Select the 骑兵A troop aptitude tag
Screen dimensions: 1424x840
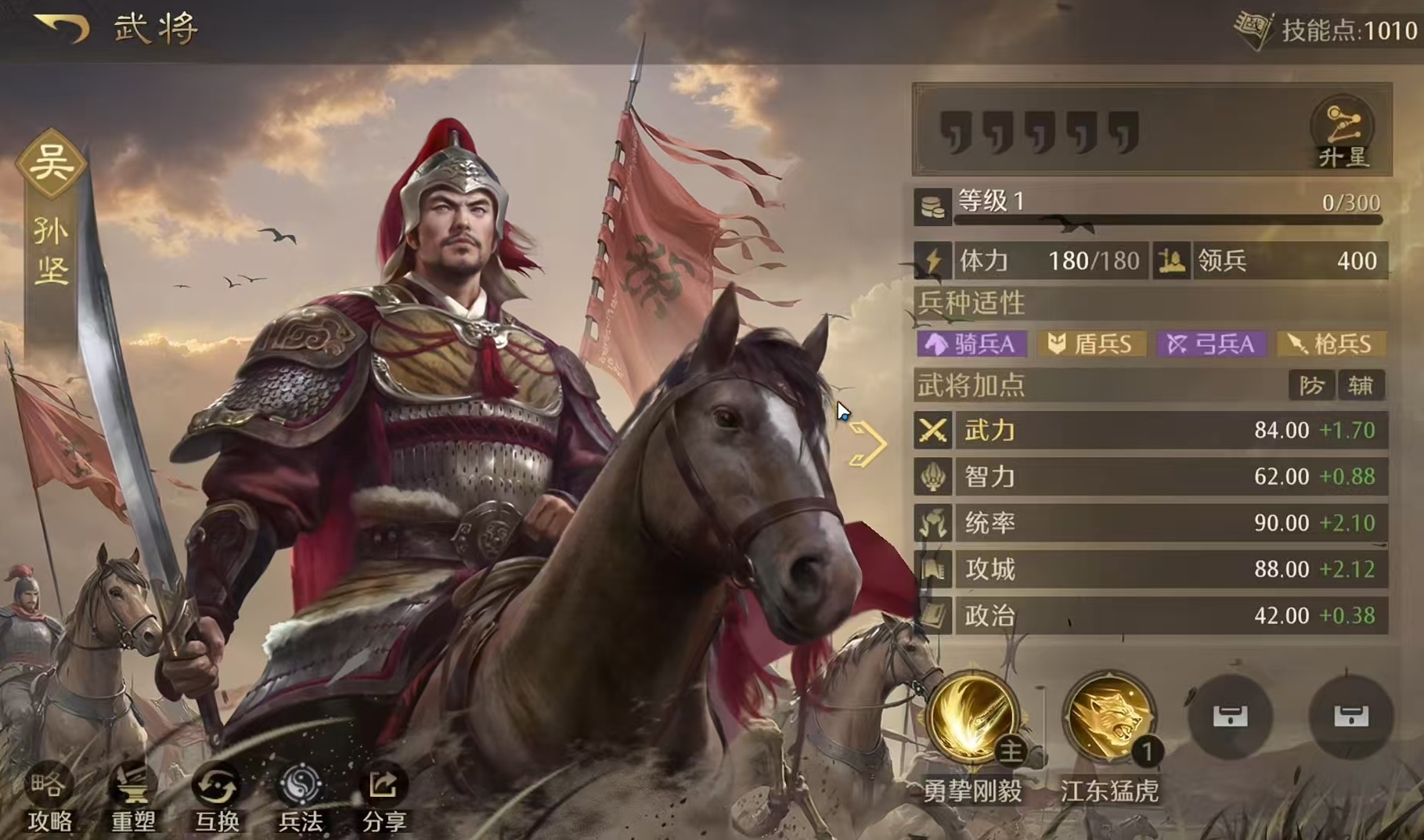[972, 344]
